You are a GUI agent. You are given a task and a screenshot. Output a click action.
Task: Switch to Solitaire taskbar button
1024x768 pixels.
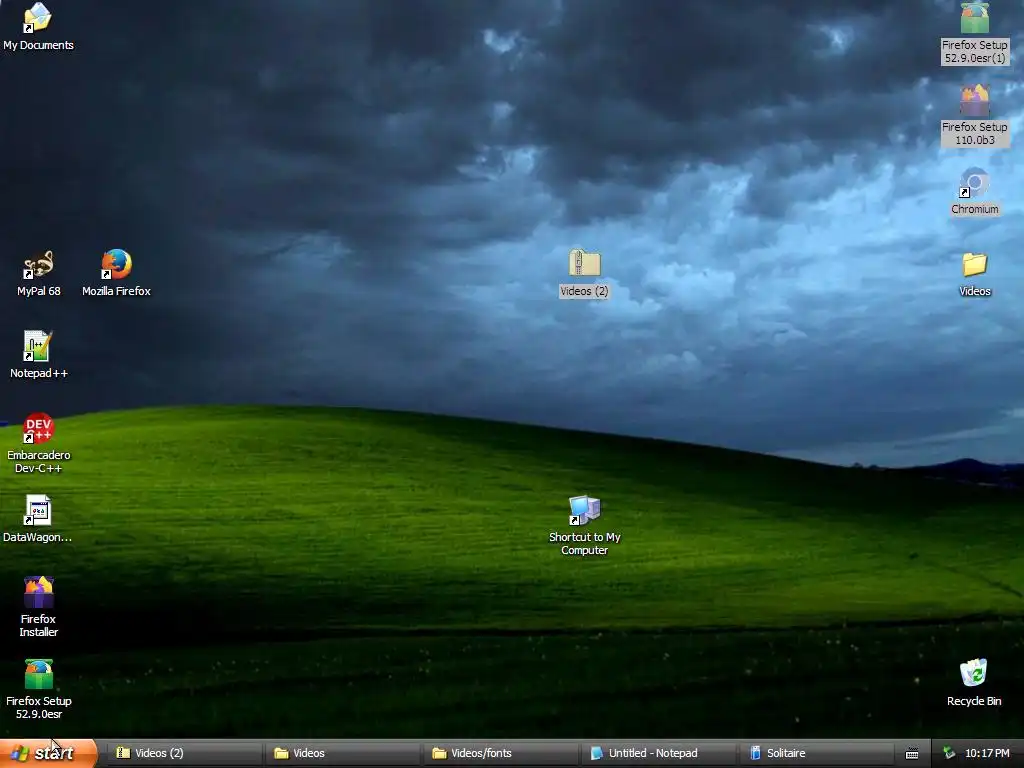click(x=816, y=753)
